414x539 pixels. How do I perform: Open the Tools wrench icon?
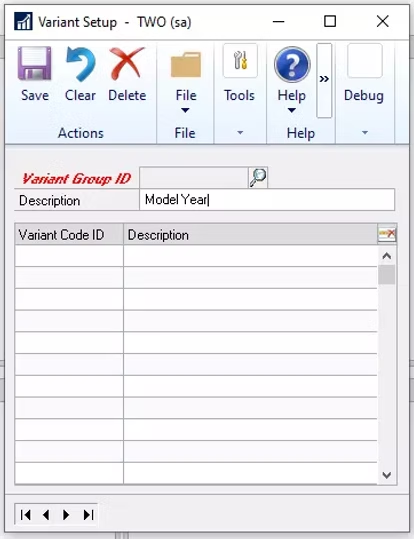(x=240, y=60)
